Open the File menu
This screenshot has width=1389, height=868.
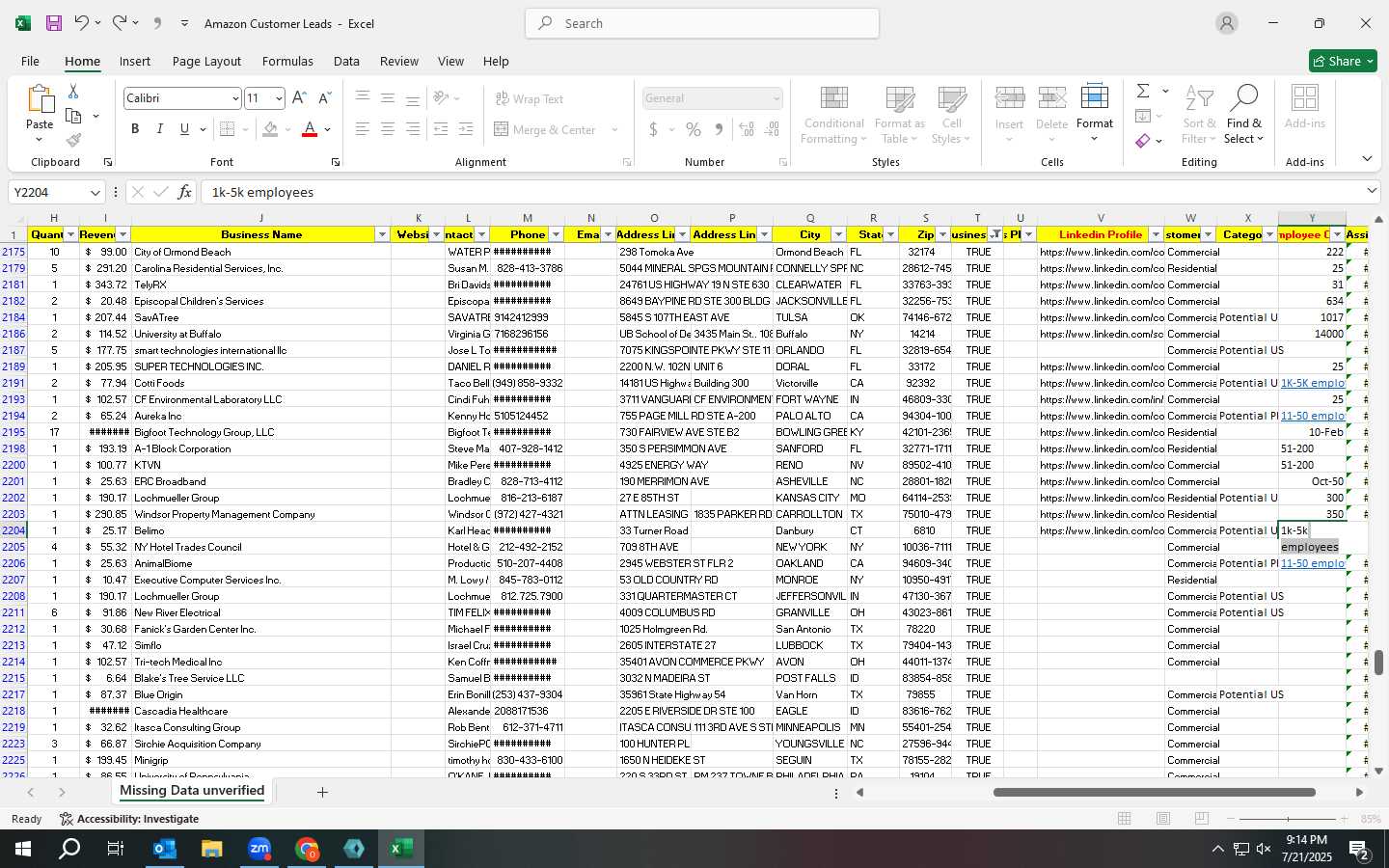click(30, 61)
